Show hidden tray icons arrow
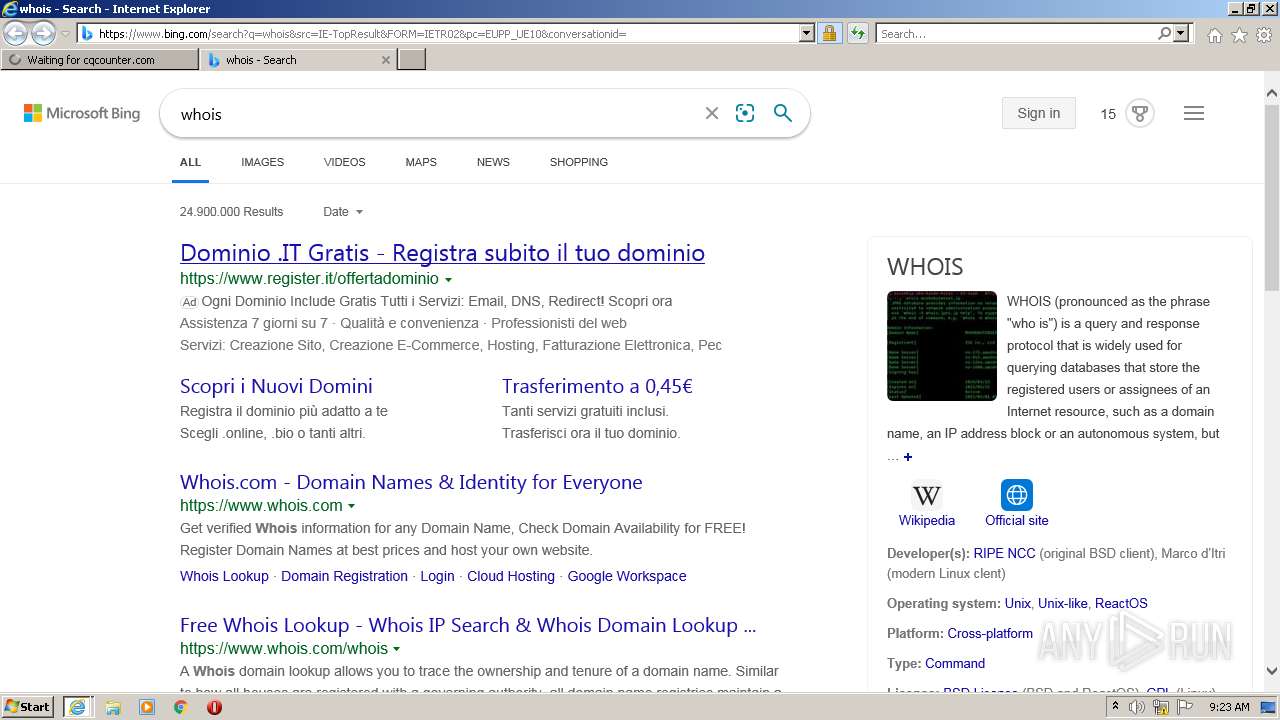1280x720 pixels. 1117,707
